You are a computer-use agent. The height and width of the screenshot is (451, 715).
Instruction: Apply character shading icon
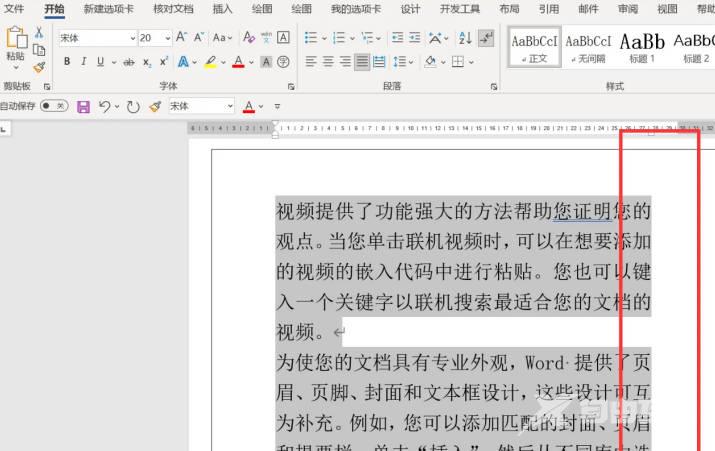pyautogui.click(x=266, y=62)
